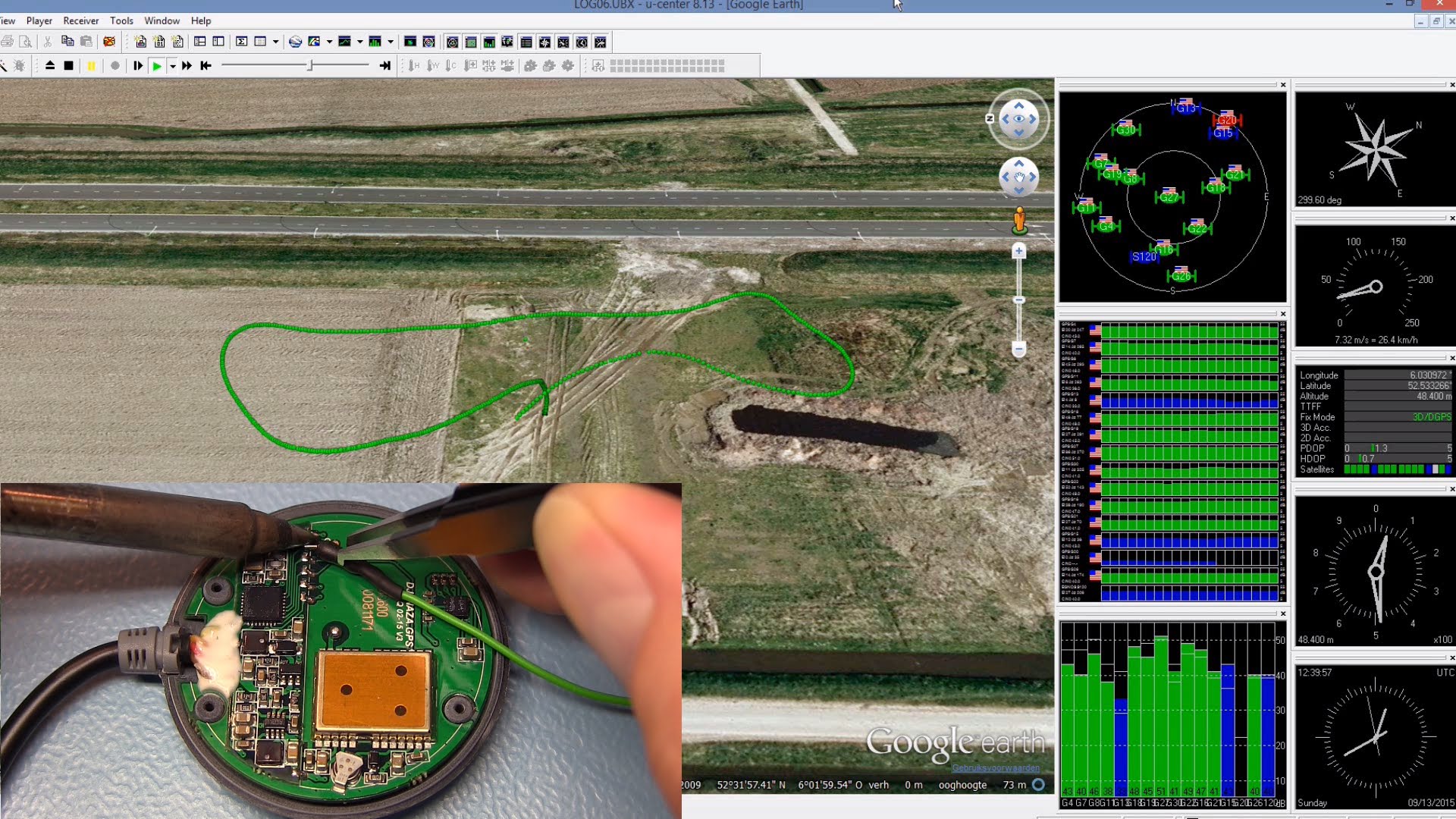This screenshot has height=819, width=1456.
Task: Open the satellite level history window icon
Action: pos(471,42)
